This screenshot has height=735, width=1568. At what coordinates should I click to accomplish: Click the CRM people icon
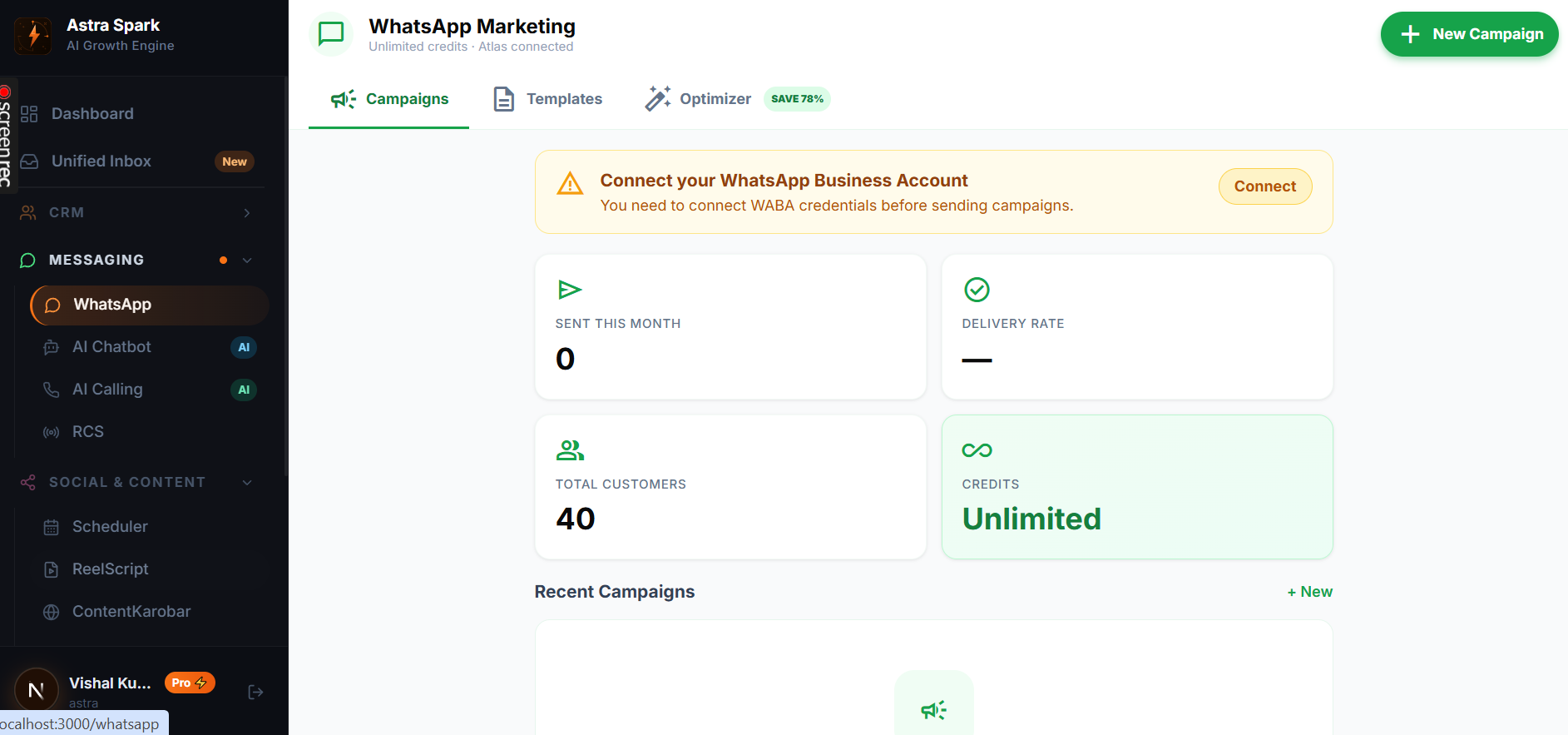28,213
